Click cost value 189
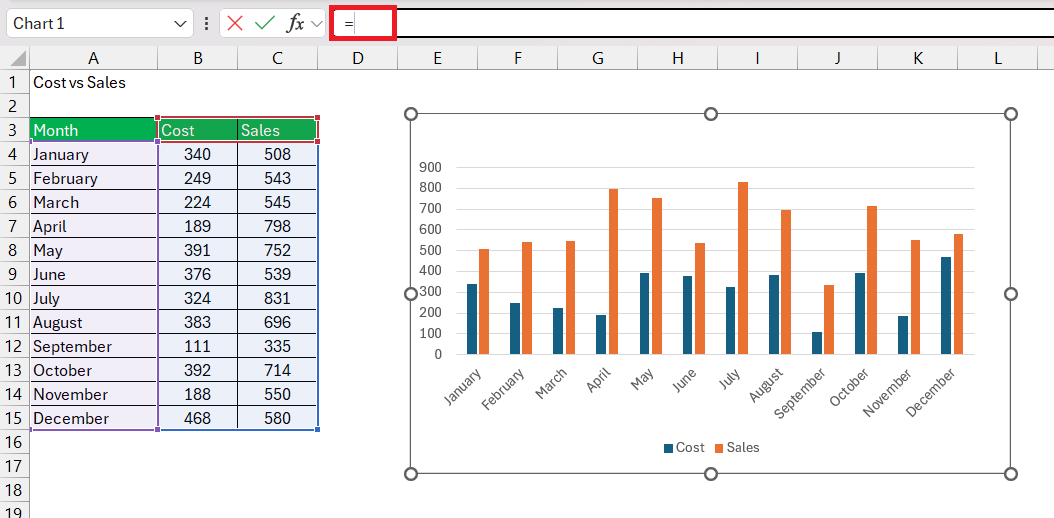The width and height of the screenshot is (1054, 518). pyautogui.click(x=198, y=226)
